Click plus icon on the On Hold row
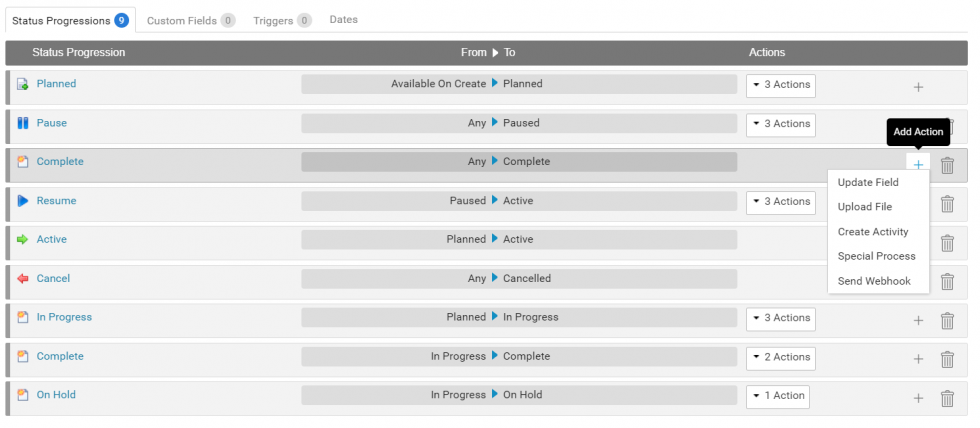The height and width of the screenshot is (428, 980). click(x=918, y=399)
